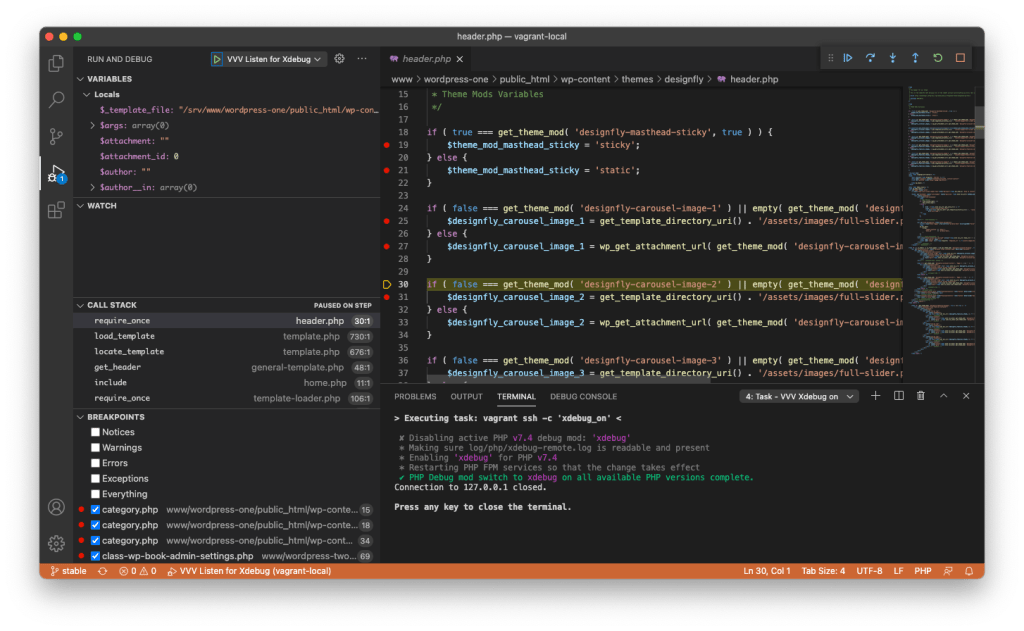Click the debug Continue button
Viewport: 1024px width, 631px height.
[847, 58]
